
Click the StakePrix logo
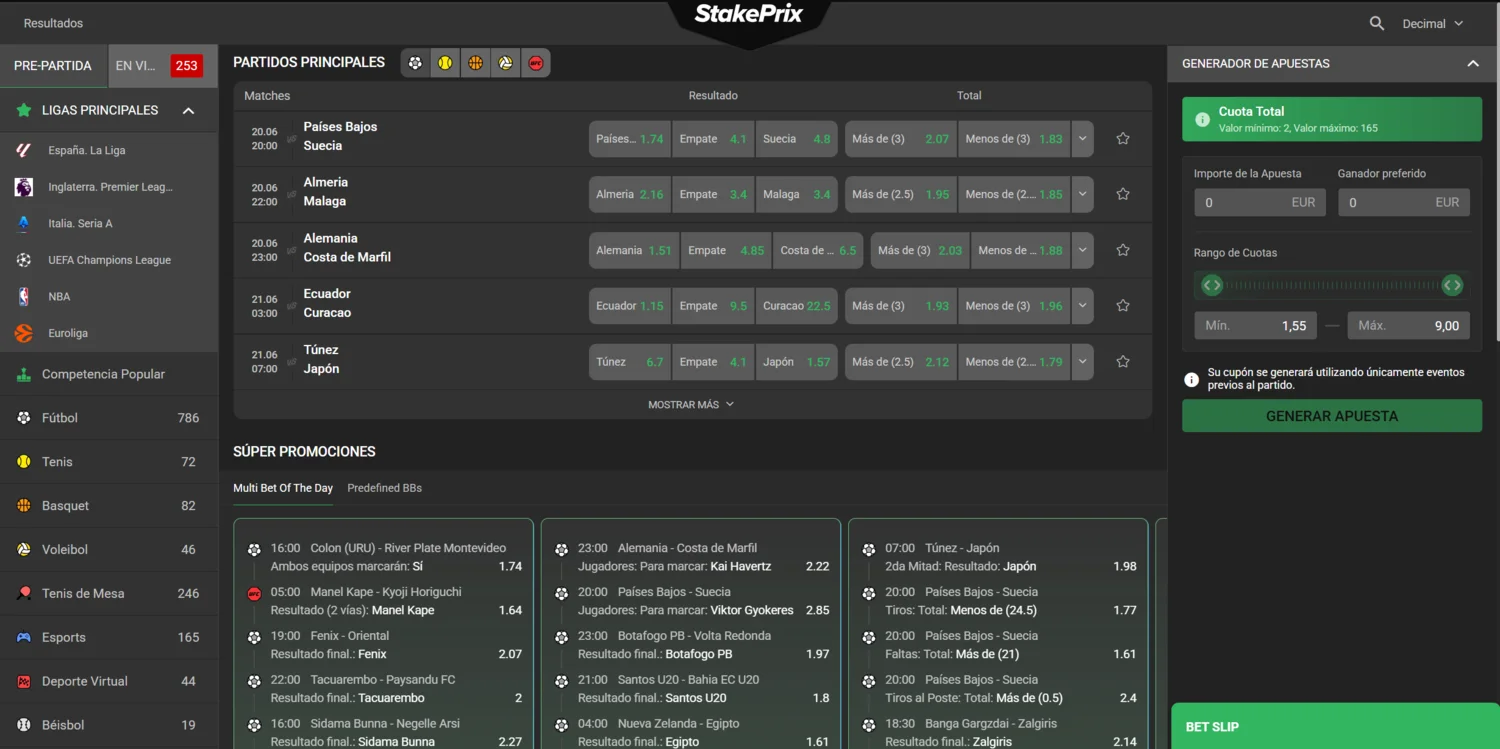(748, 14)
